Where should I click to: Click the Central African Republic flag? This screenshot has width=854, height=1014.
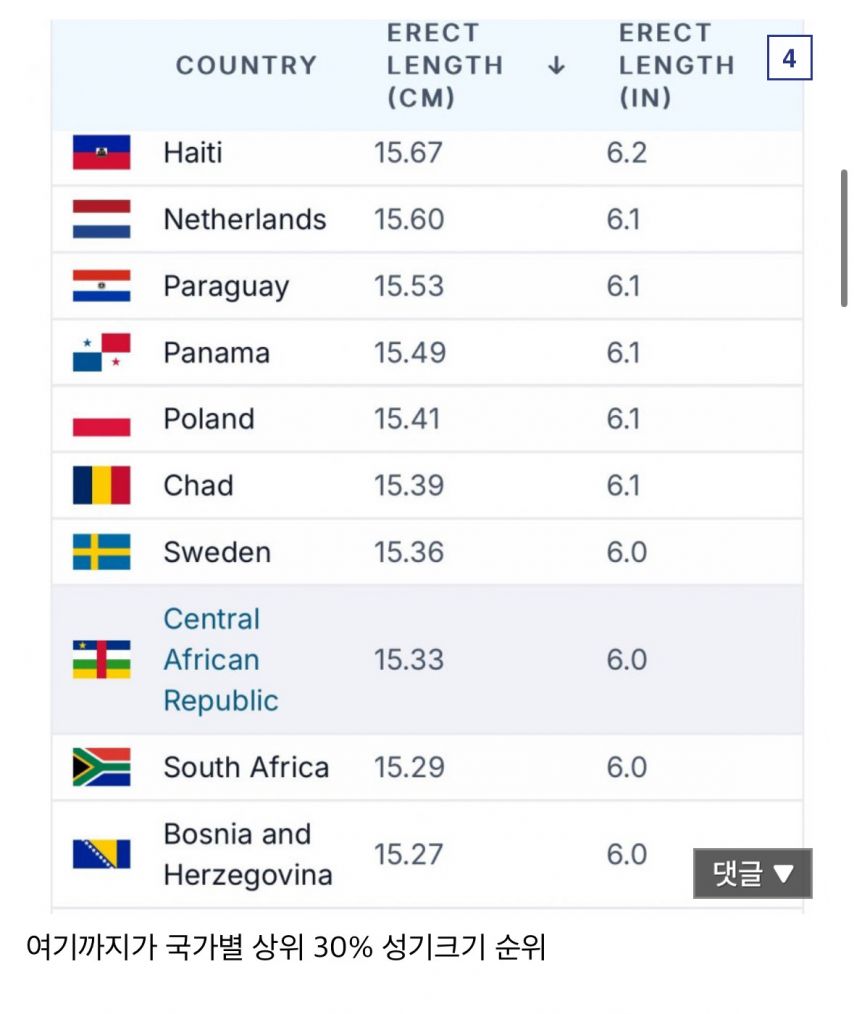pyautogui.click(x=101, y=660)
